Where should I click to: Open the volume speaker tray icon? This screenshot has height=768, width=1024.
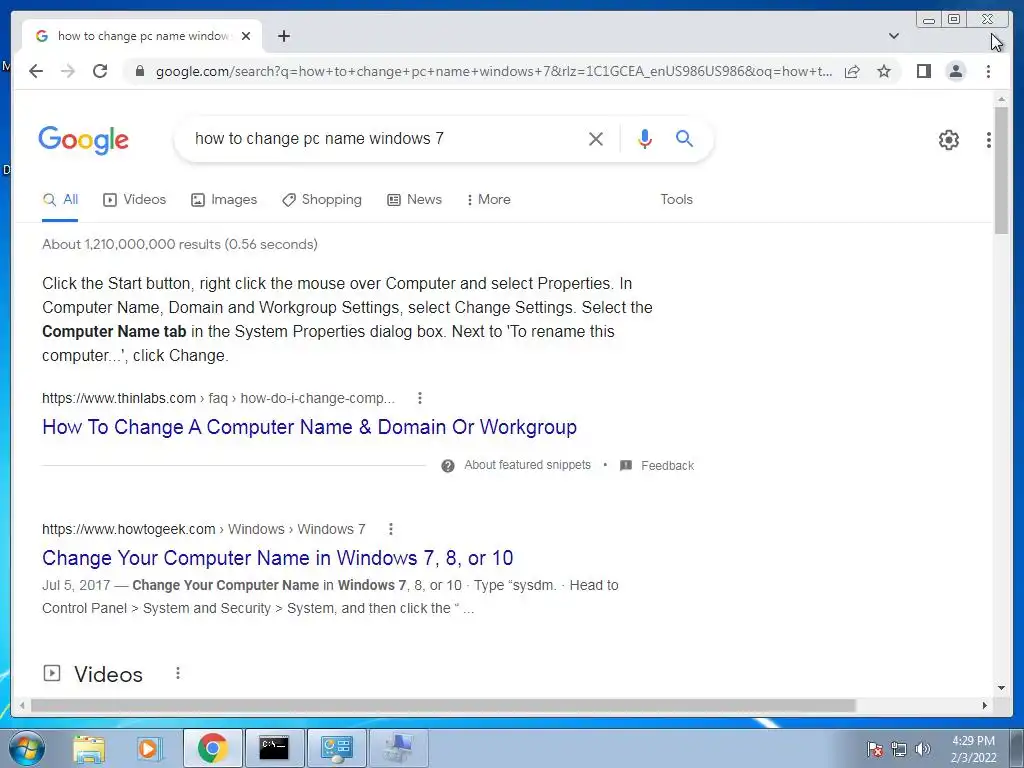(922, 749)
